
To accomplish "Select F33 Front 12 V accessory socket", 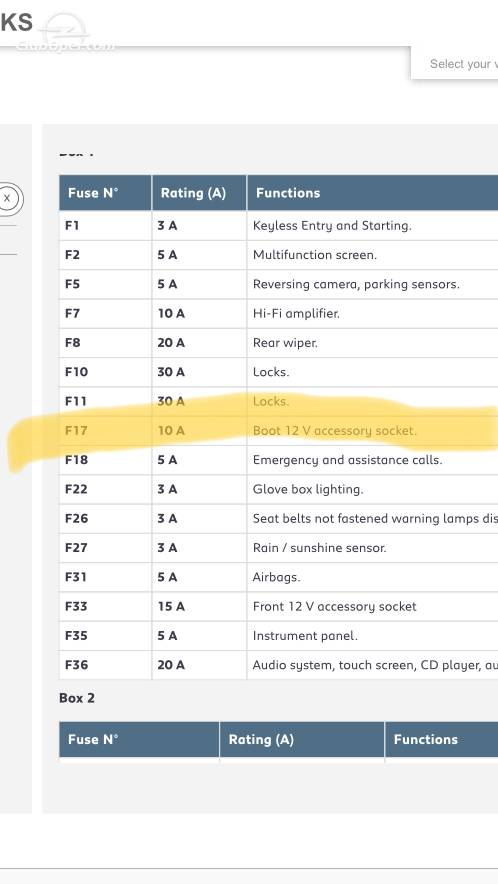I will click(x=279, y=607).
